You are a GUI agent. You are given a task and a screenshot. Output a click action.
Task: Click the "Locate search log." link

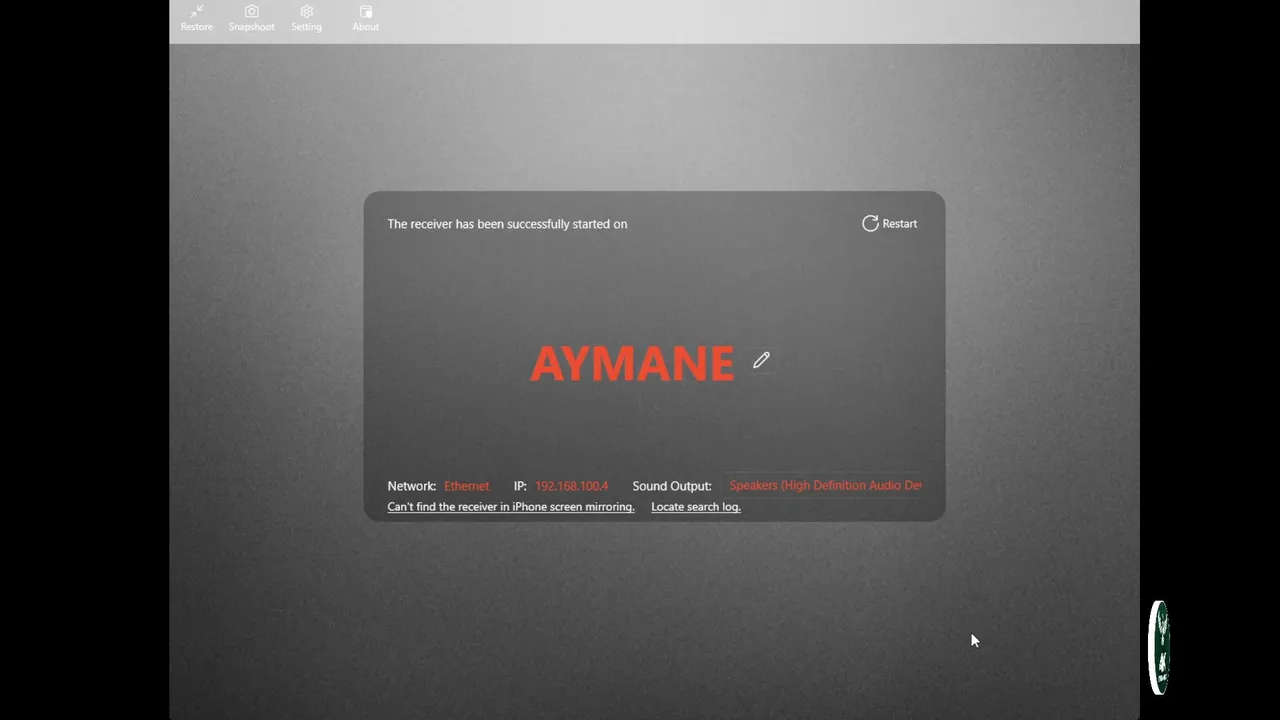pyautogui.click(x=696, y=507)
